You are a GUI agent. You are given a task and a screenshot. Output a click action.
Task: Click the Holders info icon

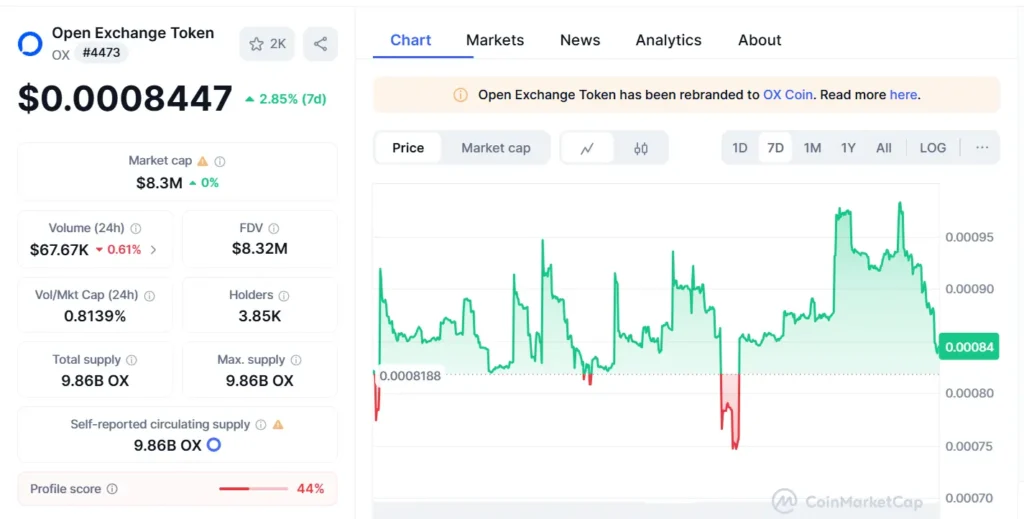283,296
